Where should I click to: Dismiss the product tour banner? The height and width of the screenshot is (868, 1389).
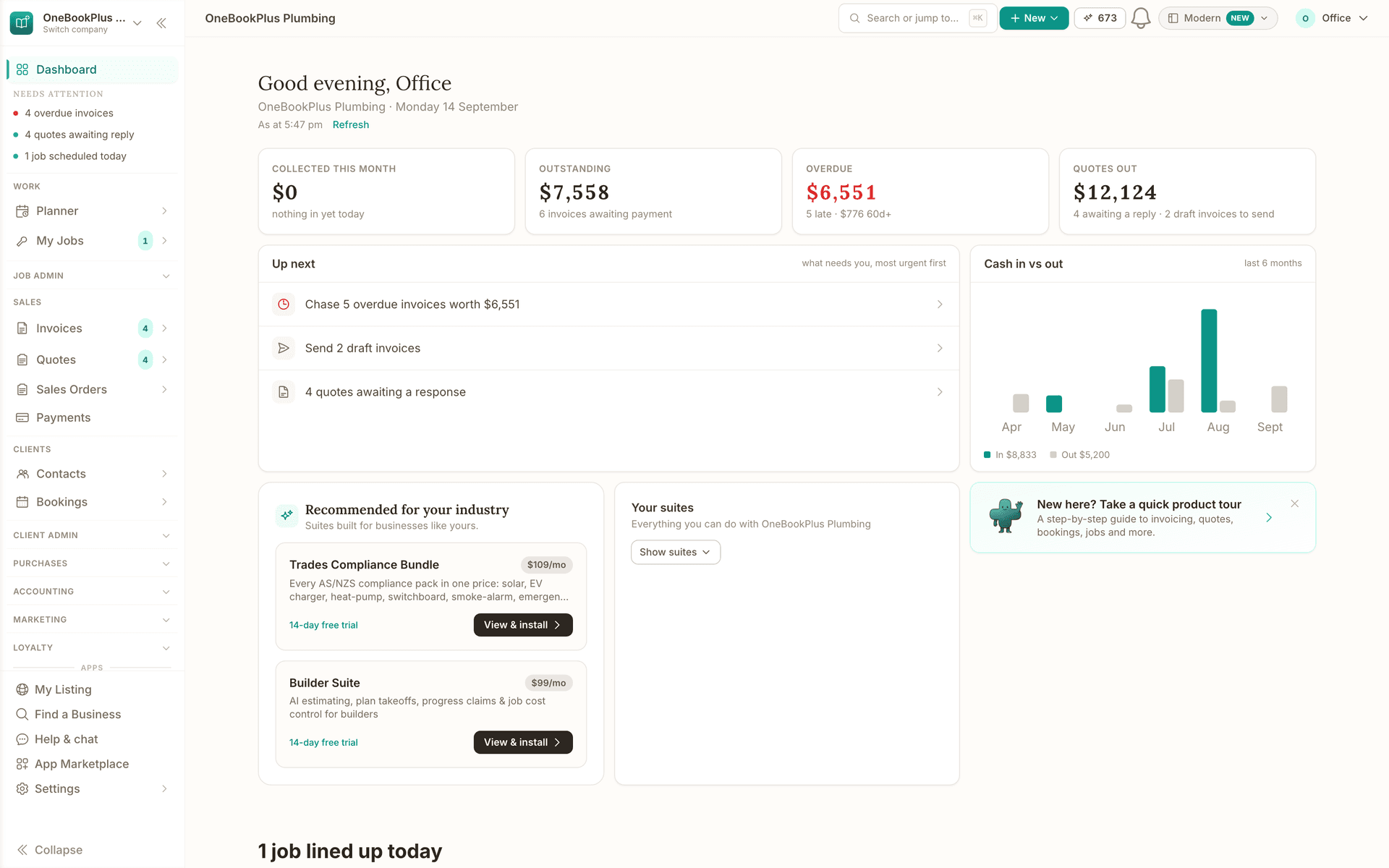pos(1295,503)
